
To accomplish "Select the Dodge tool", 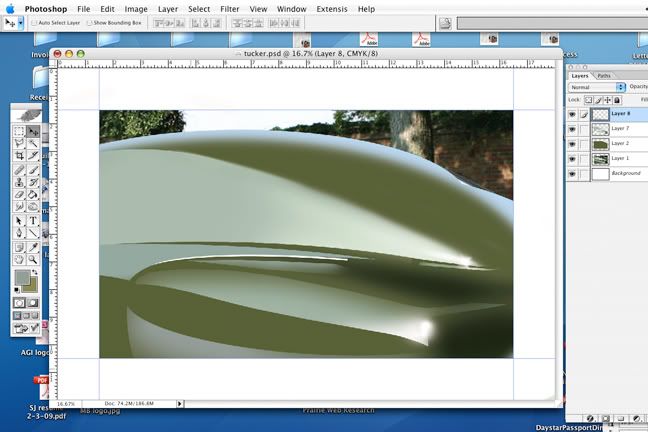I will pos(33,206).
